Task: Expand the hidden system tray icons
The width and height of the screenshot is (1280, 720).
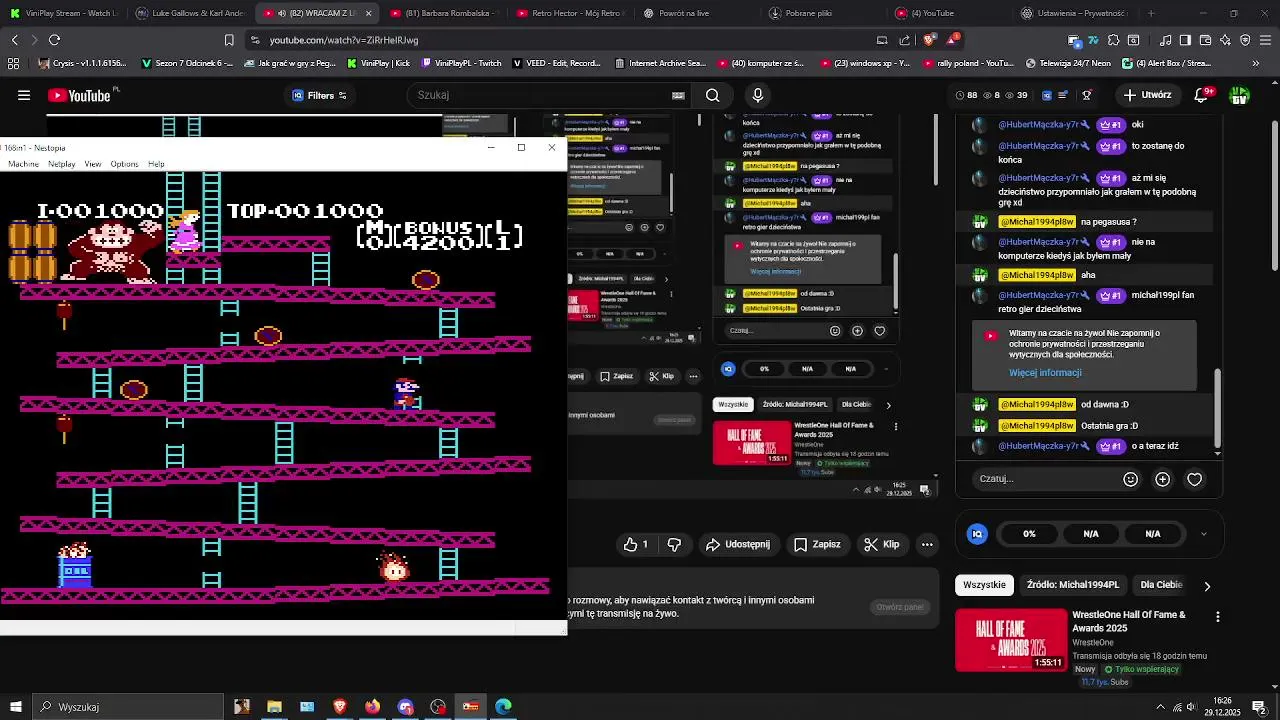Action: point(1160,707)
